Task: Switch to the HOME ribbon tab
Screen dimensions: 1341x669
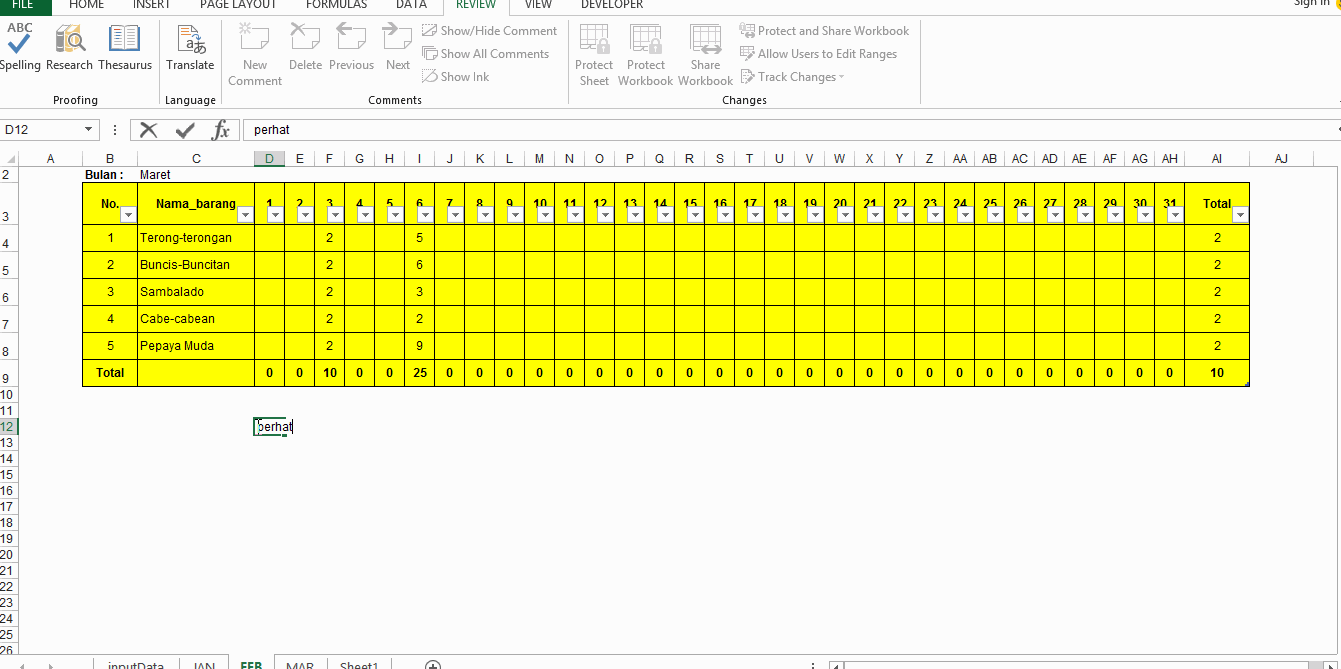Action: pos(86,5)
